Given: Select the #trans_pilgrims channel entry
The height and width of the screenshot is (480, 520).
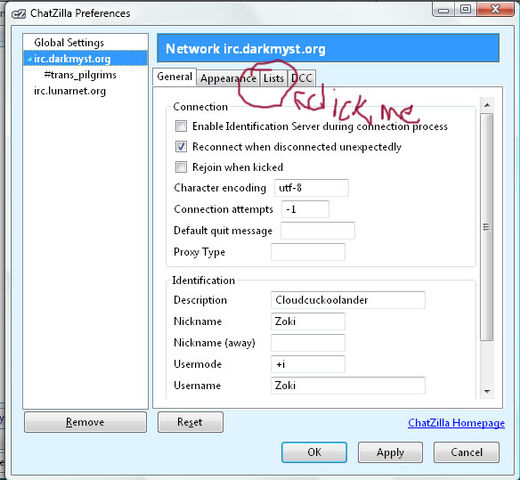Looking at the screenshot, I should 80,75.
